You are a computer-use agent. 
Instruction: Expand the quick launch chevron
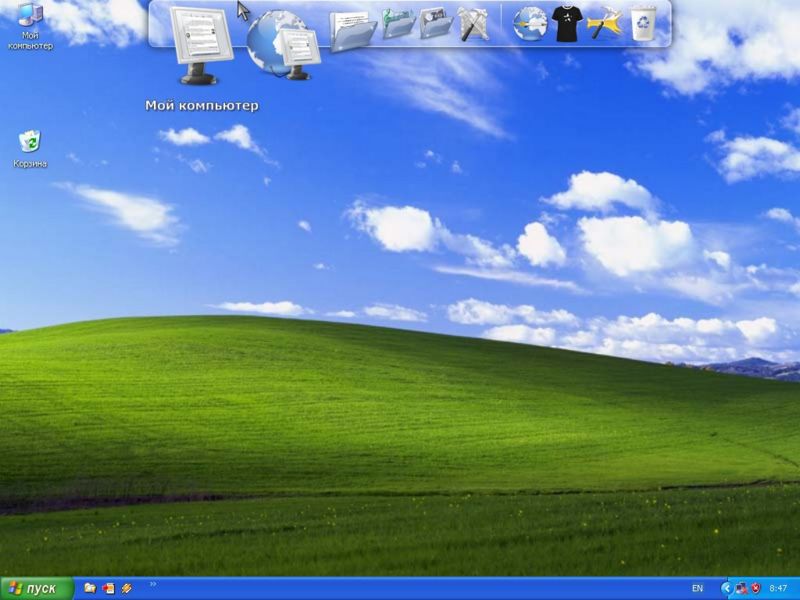coord(153,584)
